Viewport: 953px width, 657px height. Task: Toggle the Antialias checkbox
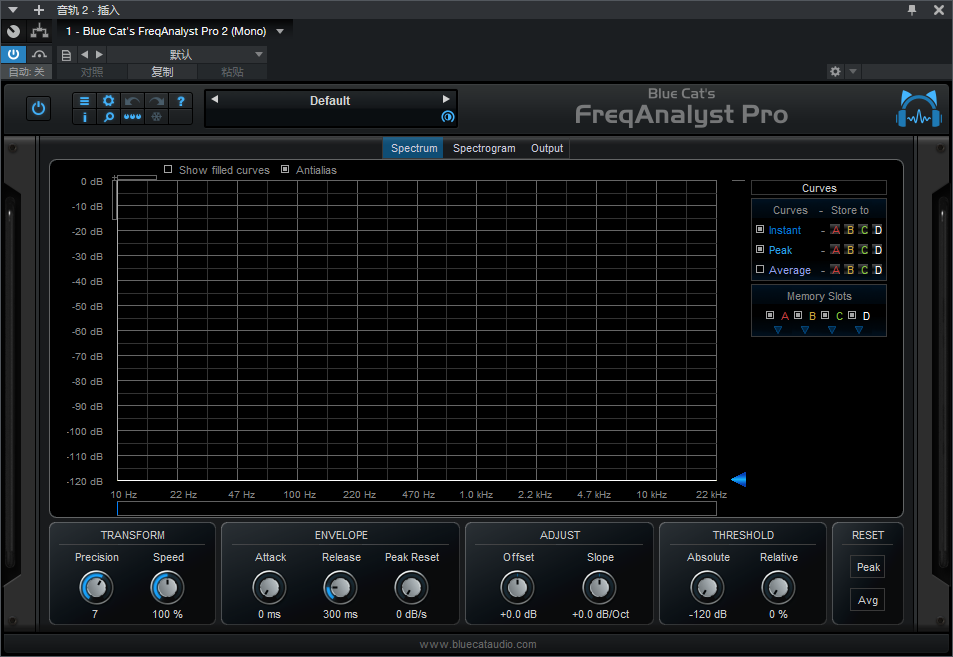[x=285, y=170]
